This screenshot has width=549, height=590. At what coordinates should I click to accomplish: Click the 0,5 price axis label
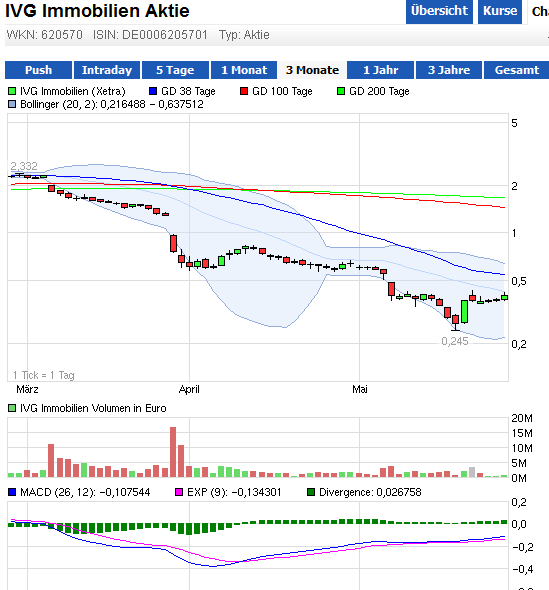click(519, 281)
